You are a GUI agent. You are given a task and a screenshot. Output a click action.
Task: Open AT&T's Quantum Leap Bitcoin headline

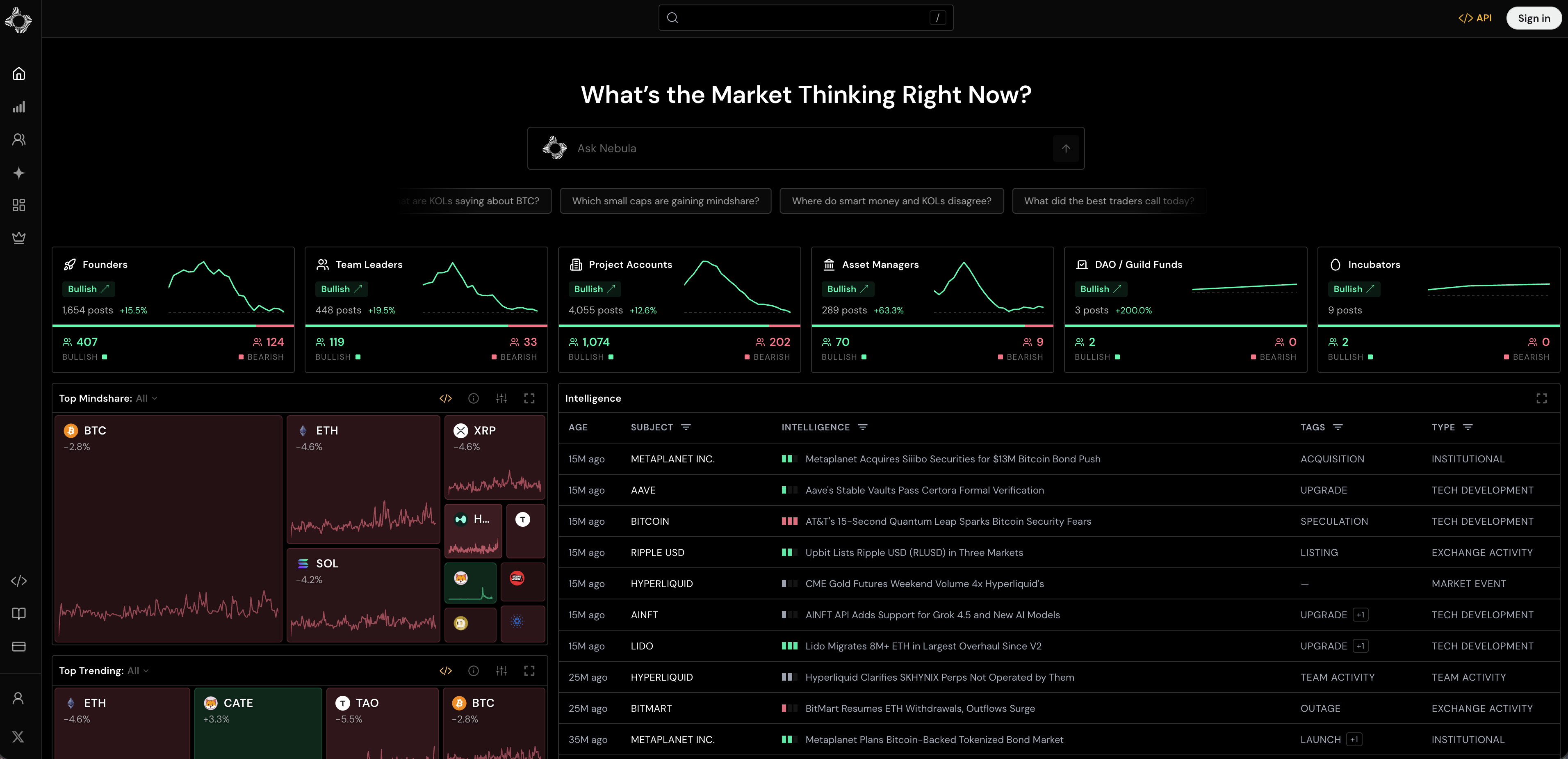coord(948,521)
